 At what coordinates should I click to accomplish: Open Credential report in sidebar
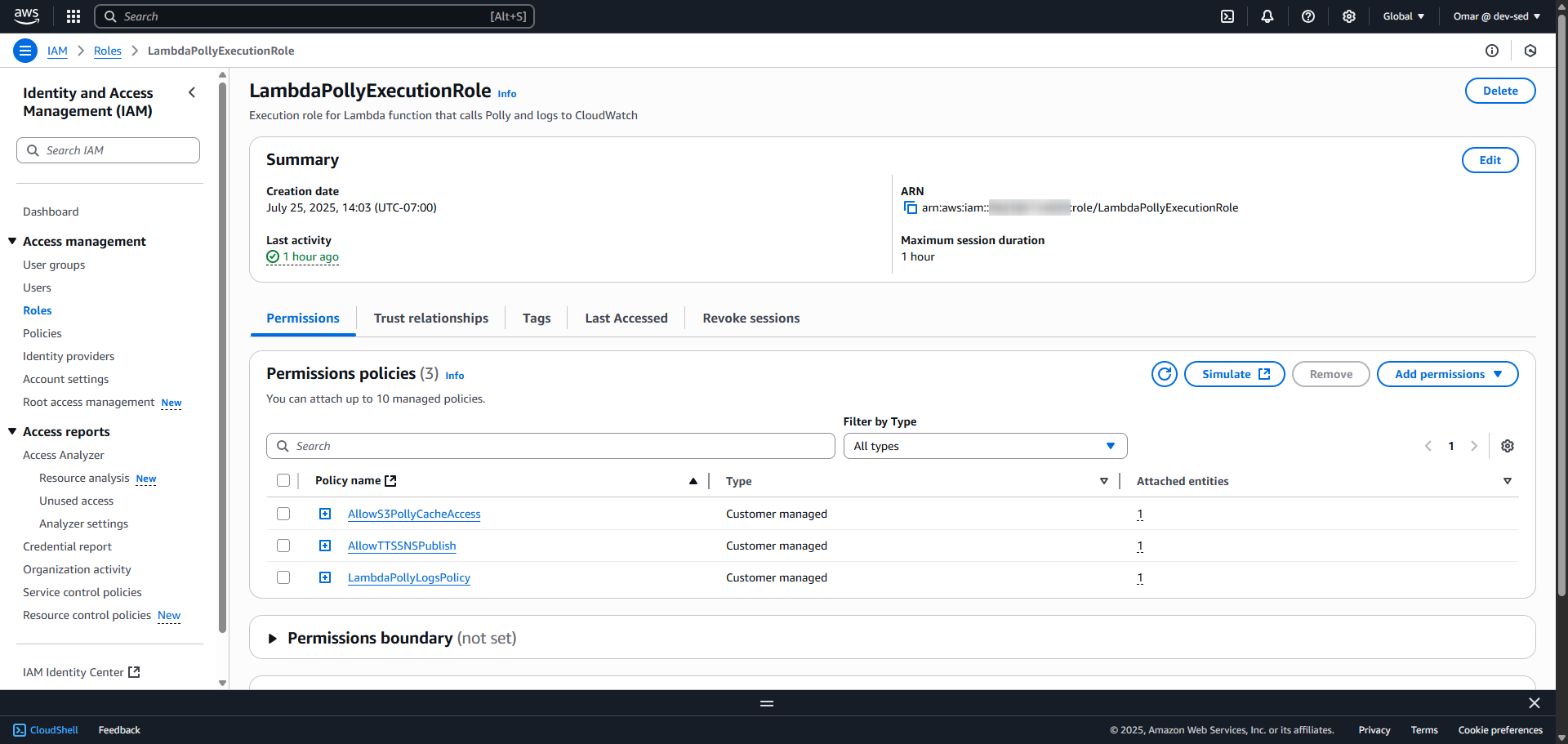tap(67, 546)
